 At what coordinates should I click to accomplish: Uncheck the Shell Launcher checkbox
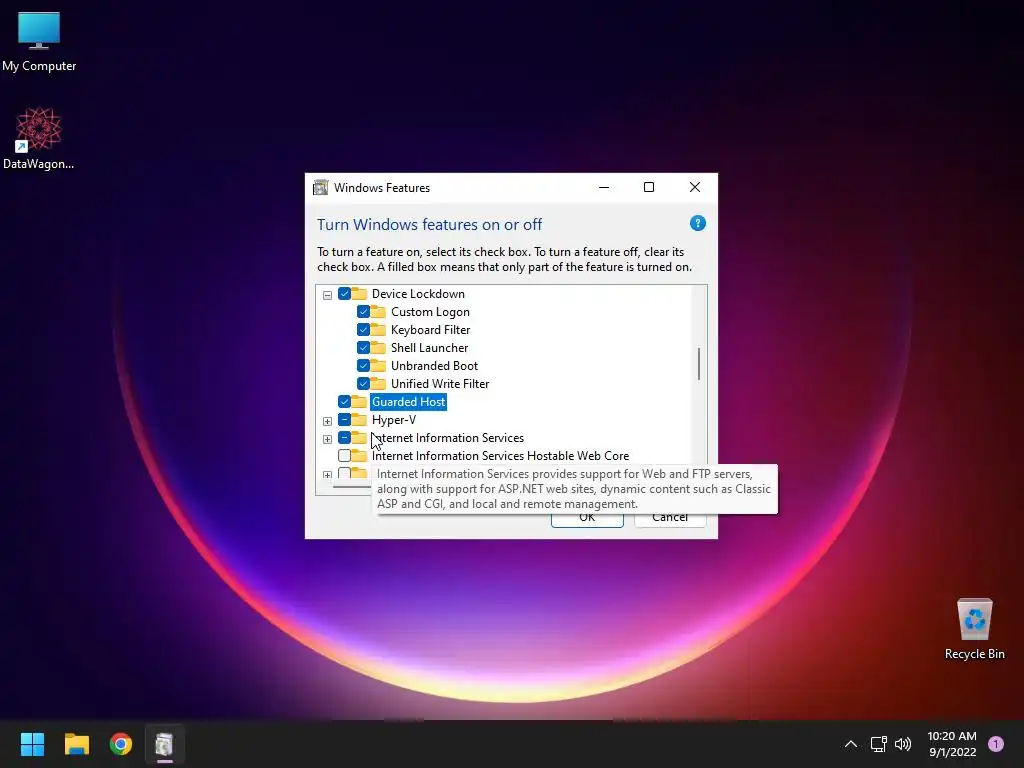click(363, 347)
